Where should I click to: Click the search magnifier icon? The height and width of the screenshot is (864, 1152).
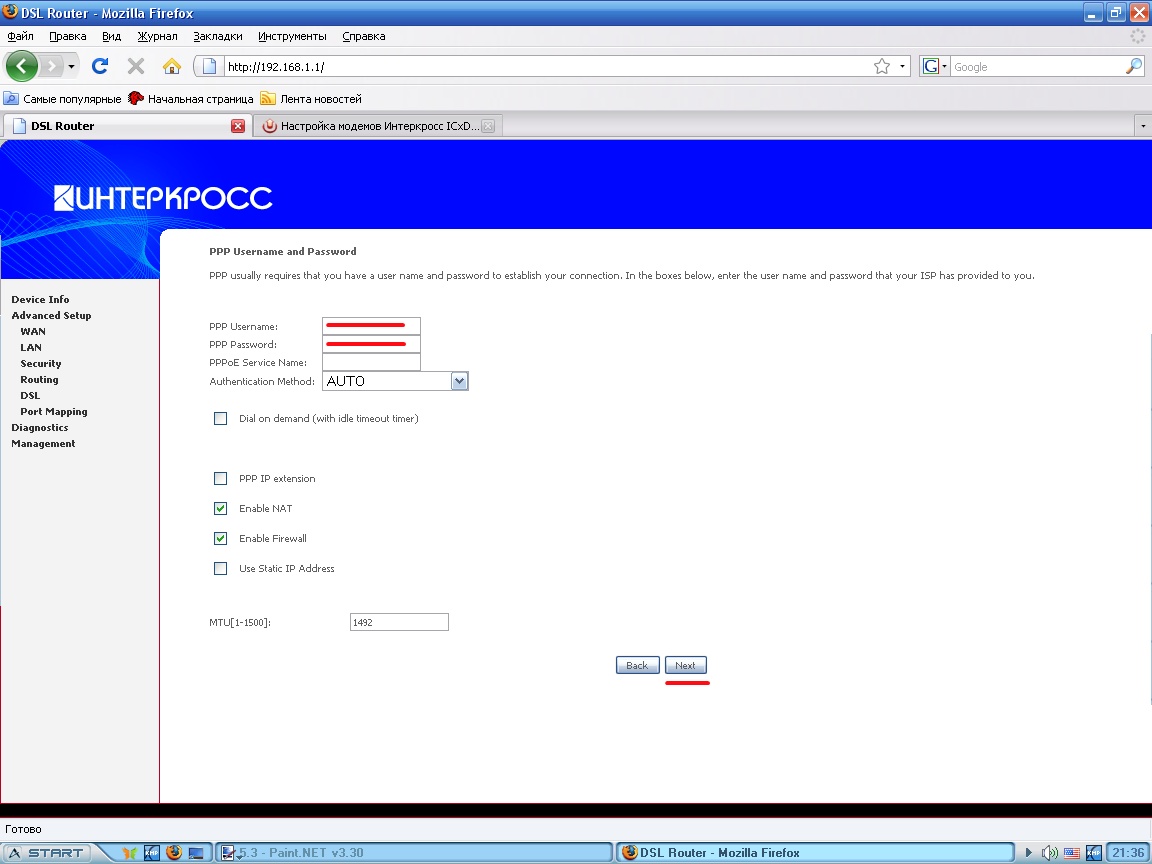pos(1133,67)
